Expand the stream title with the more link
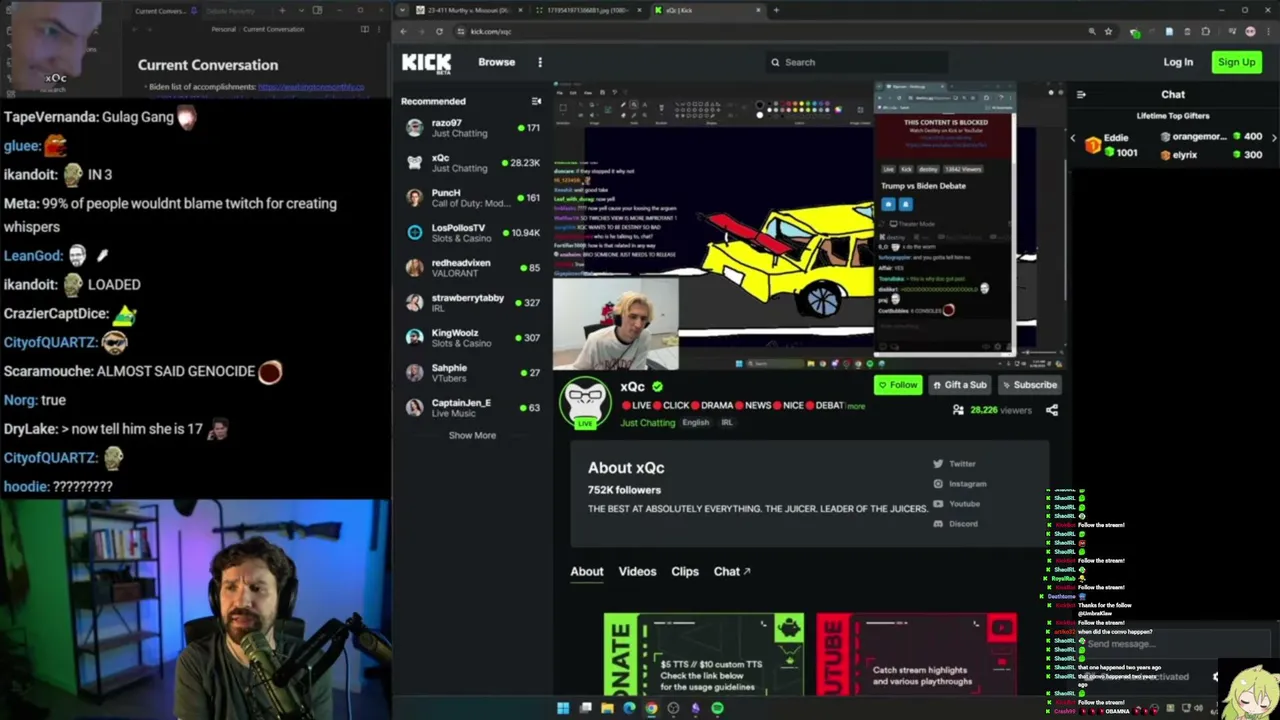The width and height of the screenshot is (1280, 720). (856, 406)
